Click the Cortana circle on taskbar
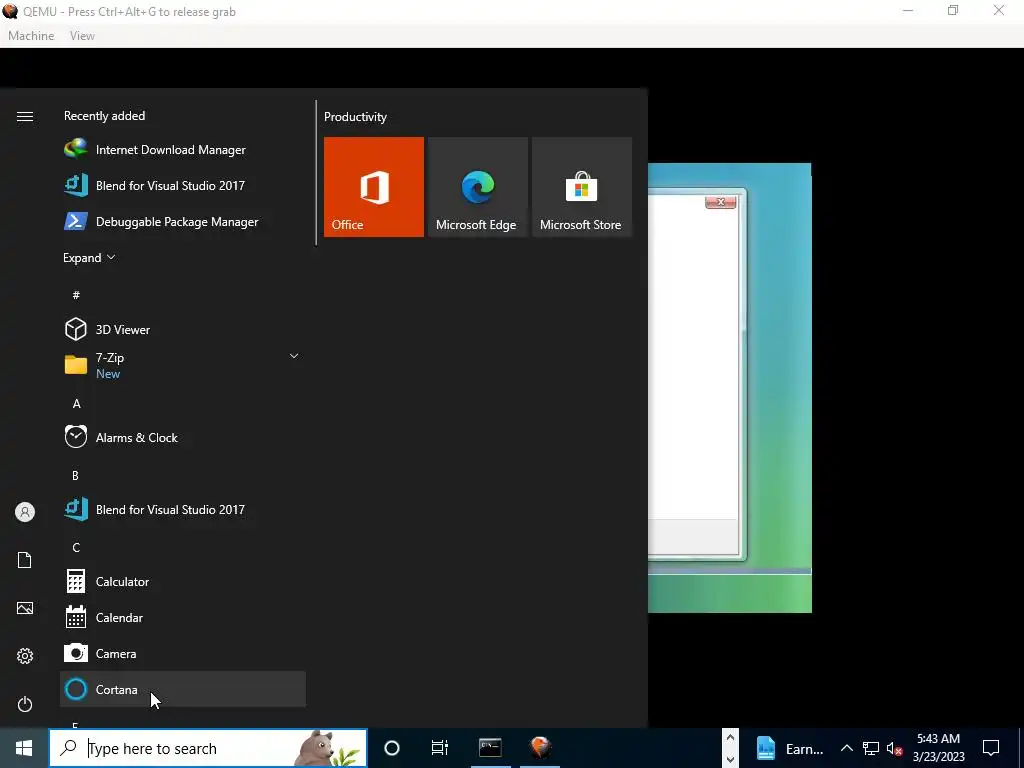 tap(392, 748)
